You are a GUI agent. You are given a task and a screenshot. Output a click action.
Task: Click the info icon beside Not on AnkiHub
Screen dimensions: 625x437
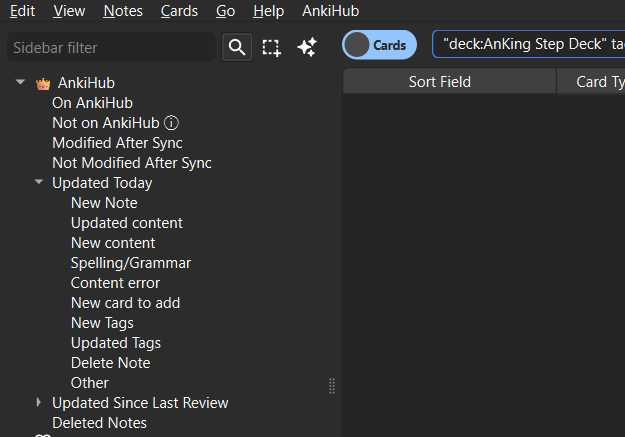tap(171, 123)
